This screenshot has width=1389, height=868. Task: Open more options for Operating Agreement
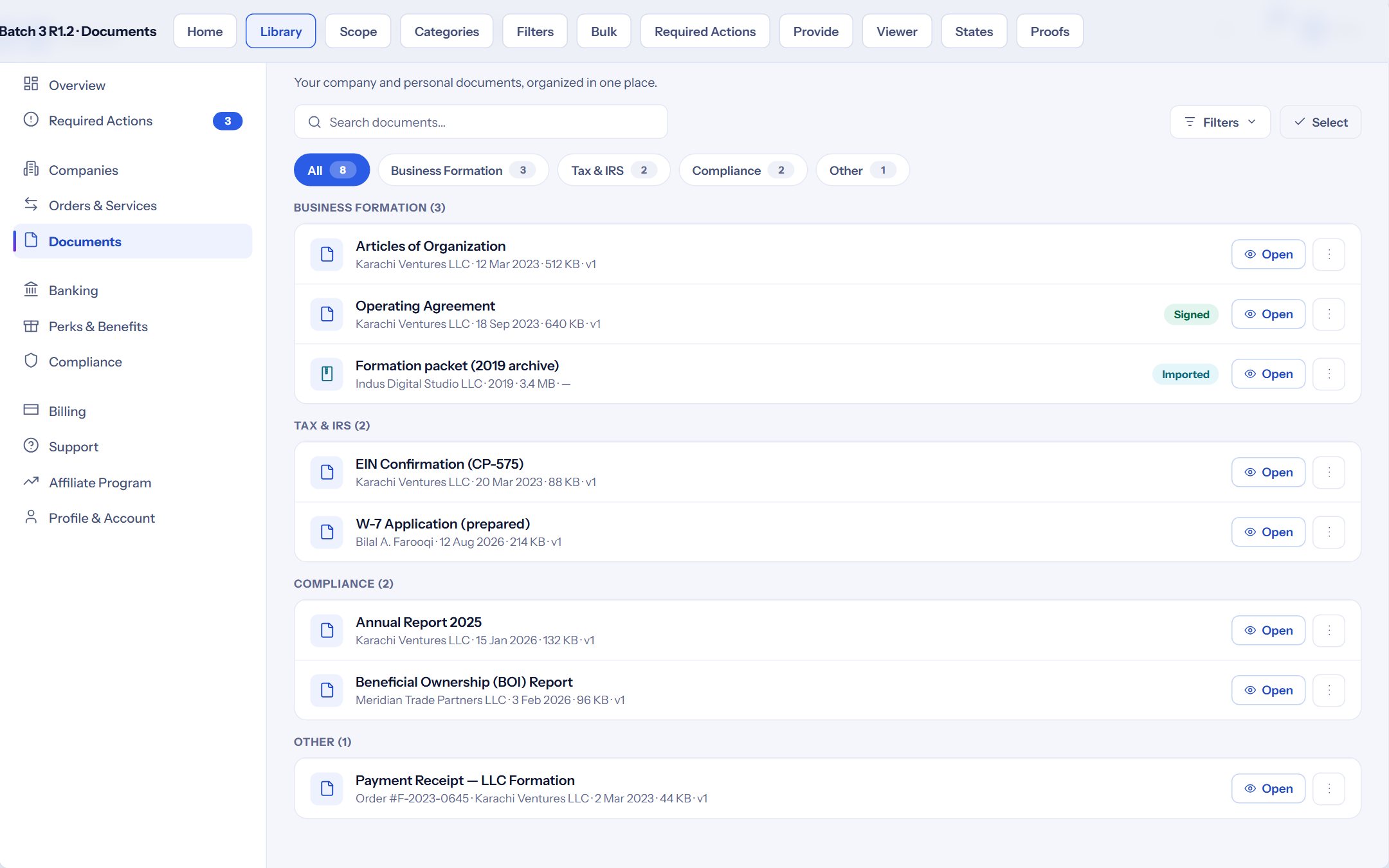coord(1329,314)
